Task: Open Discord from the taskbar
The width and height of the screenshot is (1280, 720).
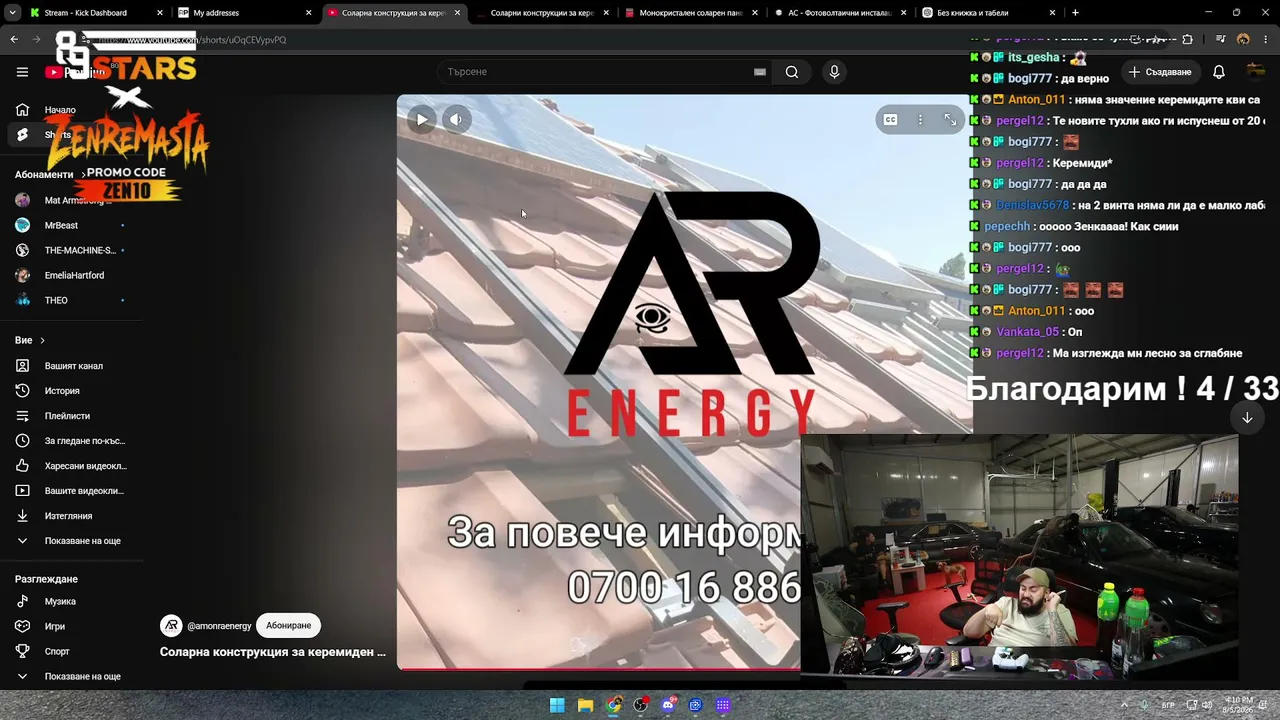Action: tap(668, 705)
